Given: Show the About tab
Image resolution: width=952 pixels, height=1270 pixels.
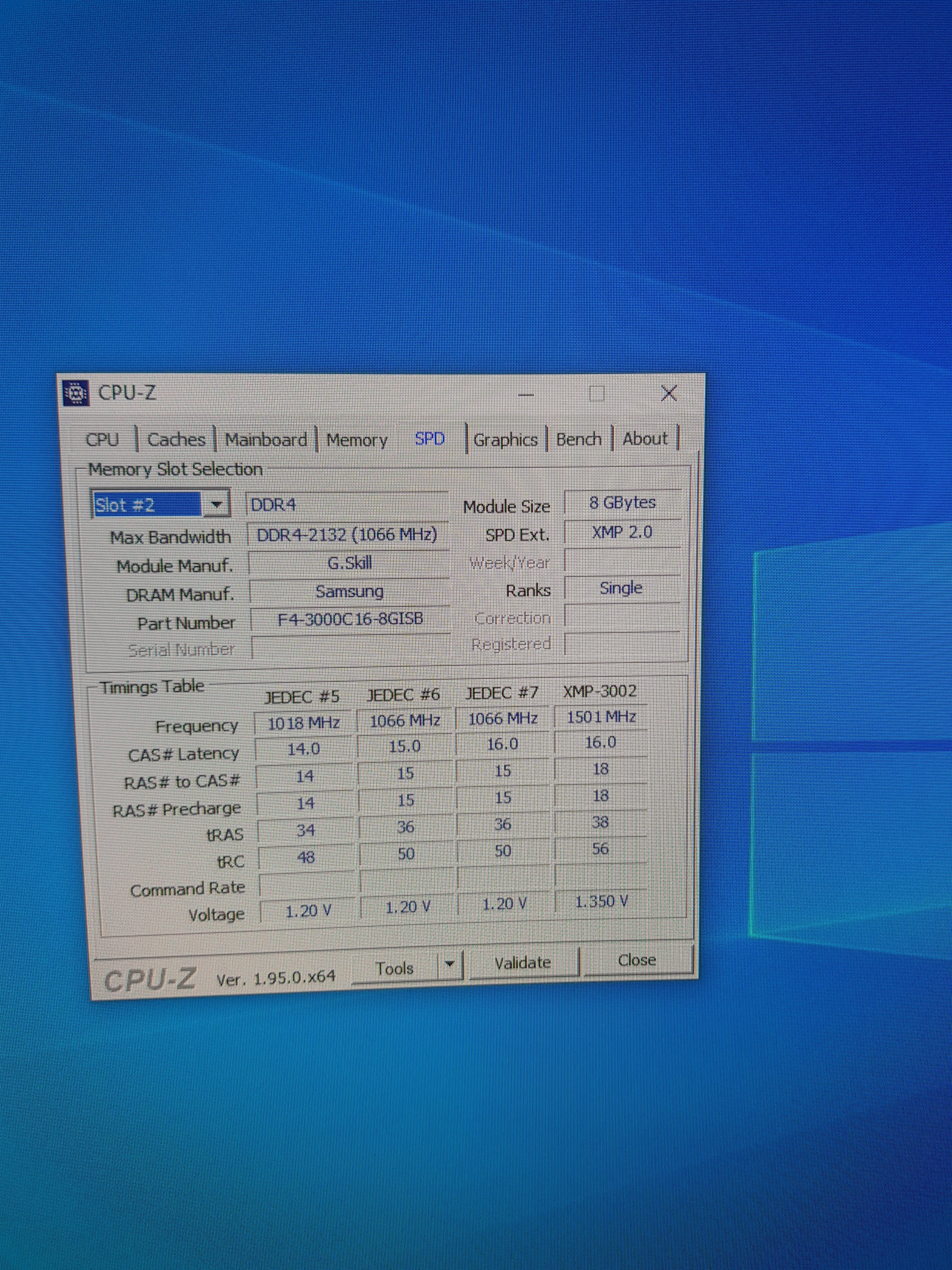Looking at the screenshot, I should click(645, 439).
